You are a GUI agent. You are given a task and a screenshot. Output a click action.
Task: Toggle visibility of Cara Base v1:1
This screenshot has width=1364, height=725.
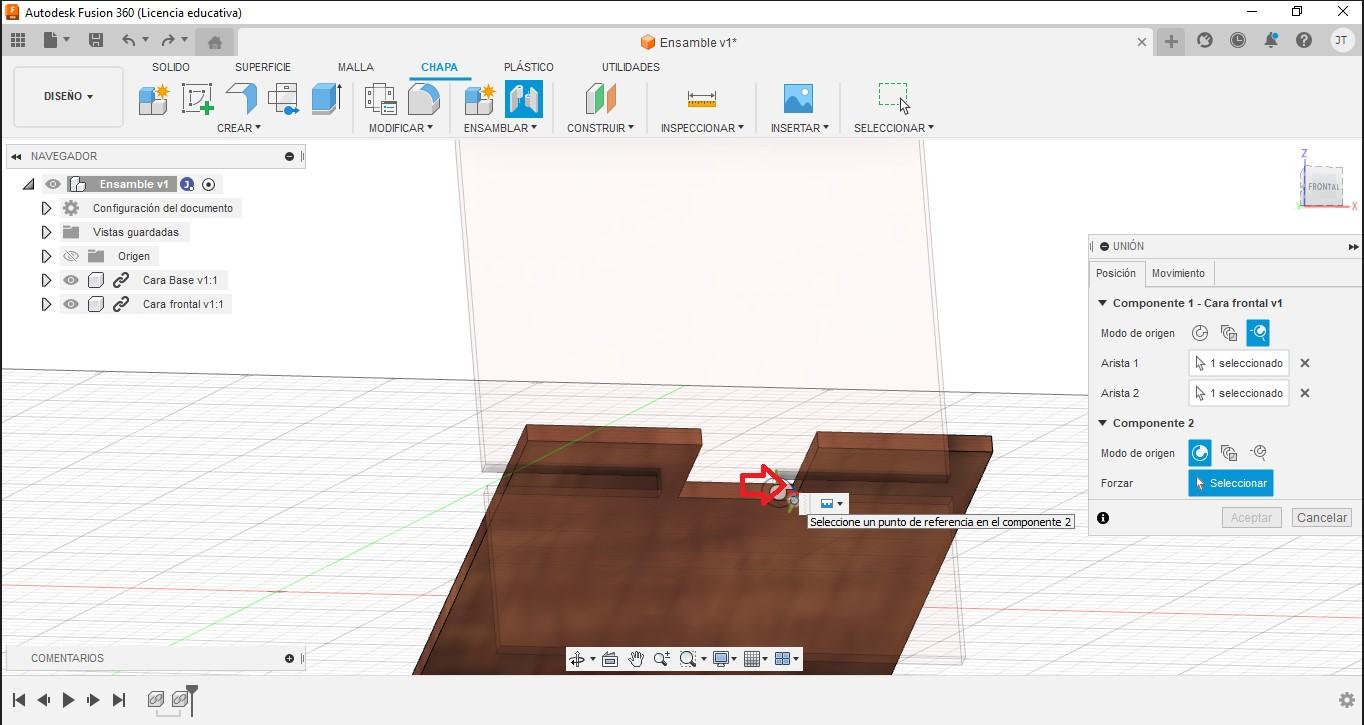pos(69,280)
